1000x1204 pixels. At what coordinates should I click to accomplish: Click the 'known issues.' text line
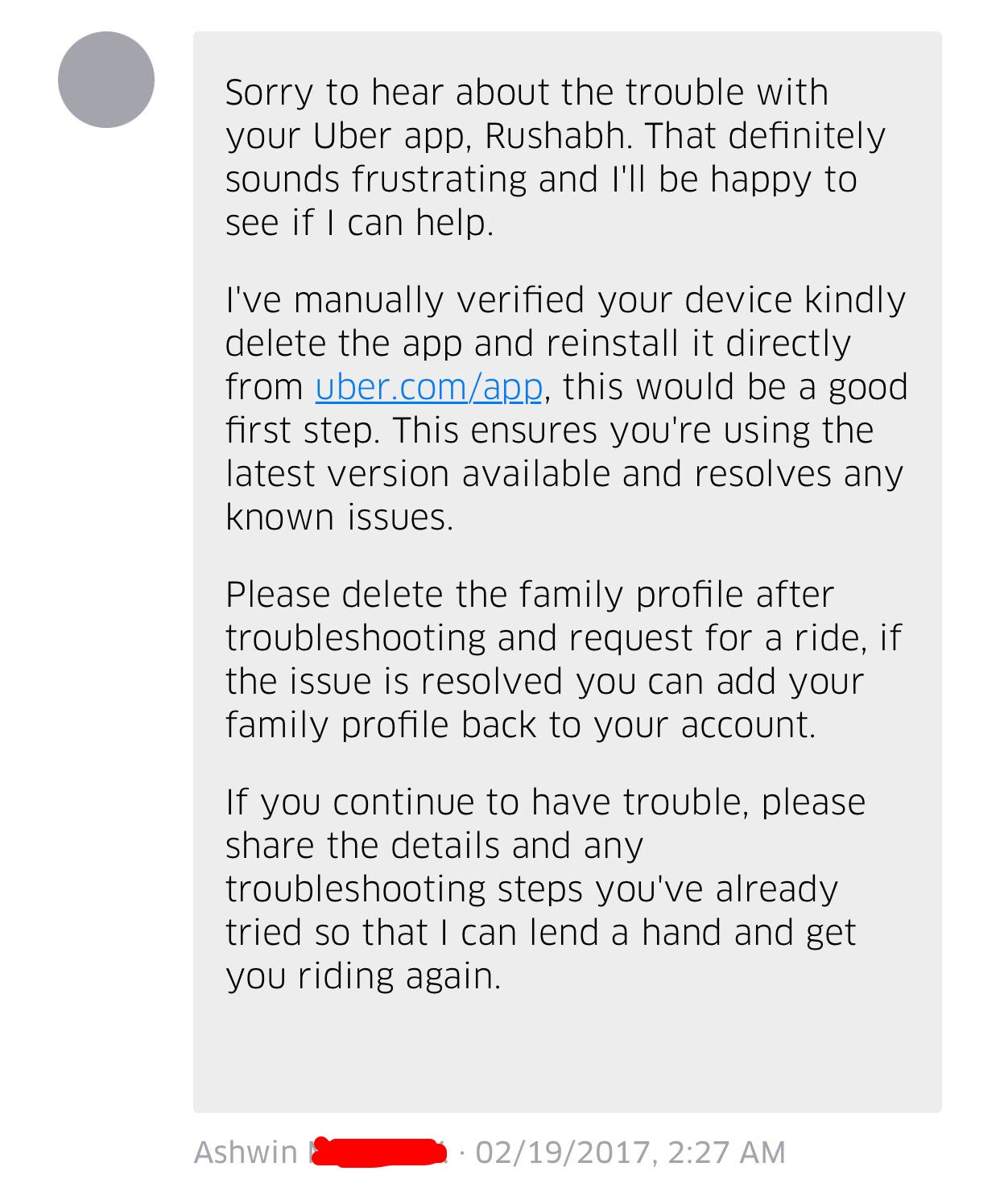(x=340, y=517)
